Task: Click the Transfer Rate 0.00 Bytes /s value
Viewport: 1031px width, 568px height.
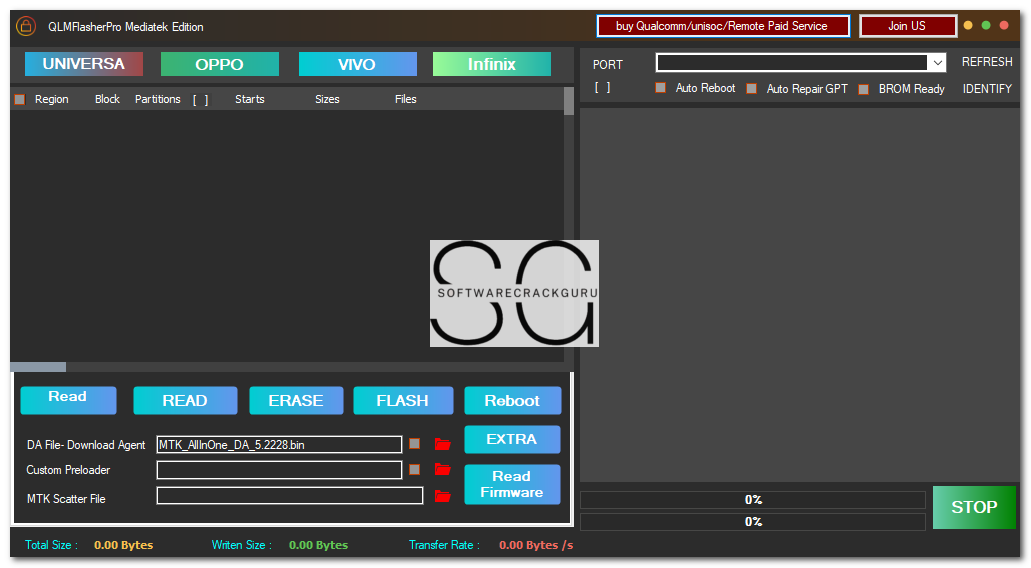Action: point(536,545)
